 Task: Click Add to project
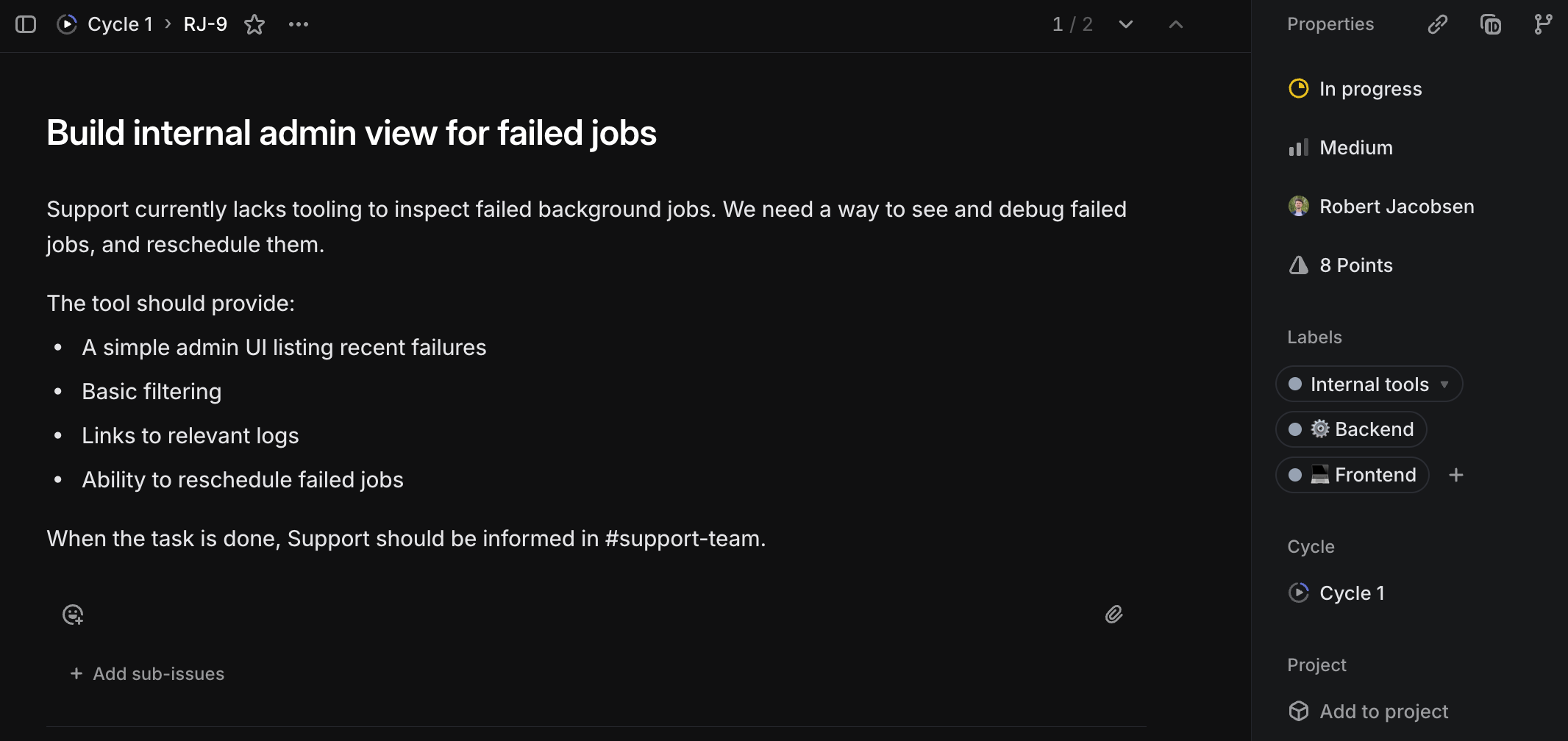[x=1383, y=711]
